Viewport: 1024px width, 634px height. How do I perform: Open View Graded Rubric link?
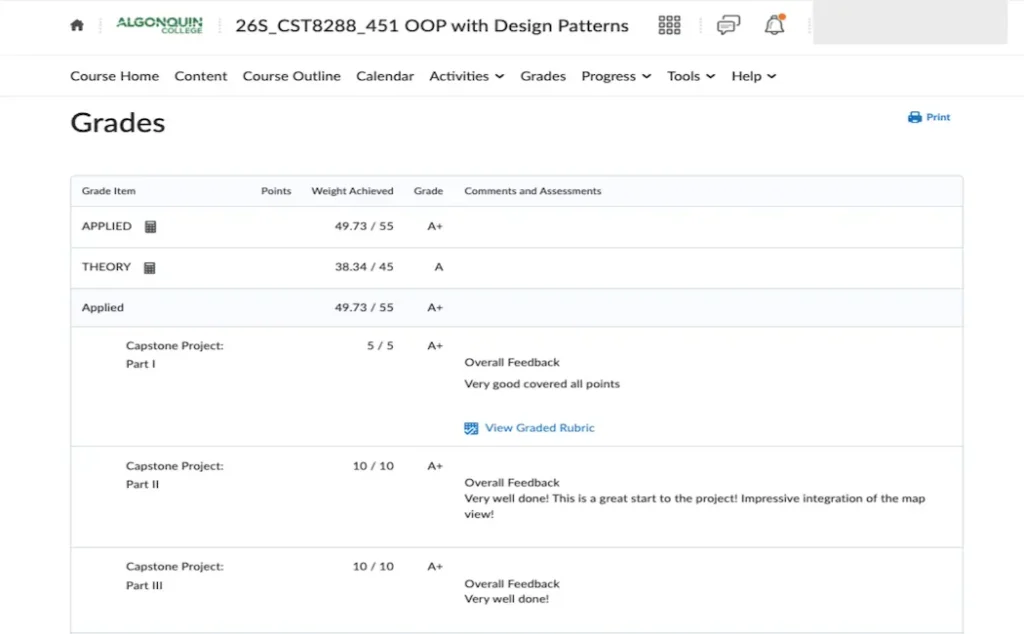tap(539, 428)
